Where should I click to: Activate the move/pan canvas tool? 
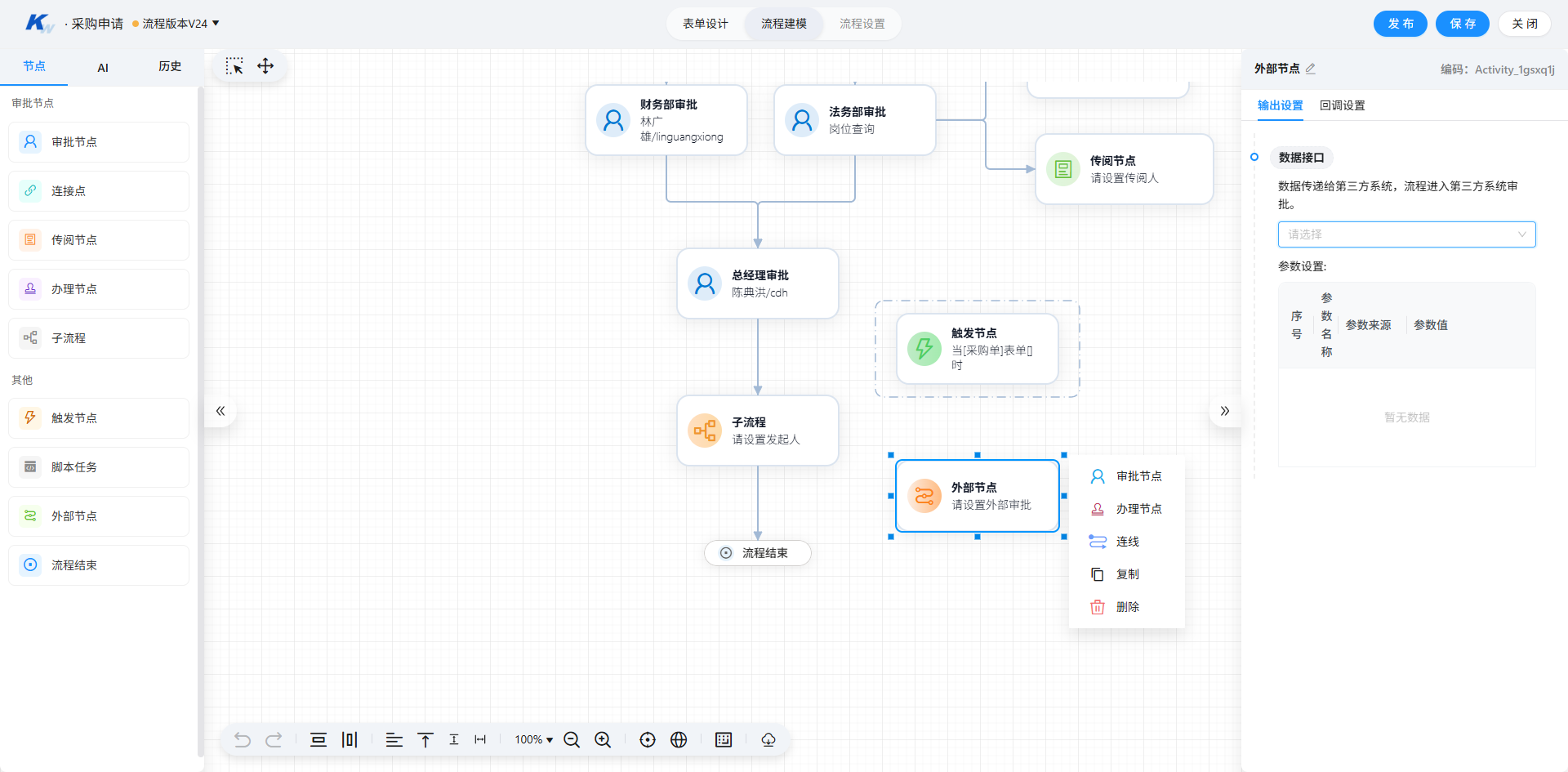click(x=265, y=66)
